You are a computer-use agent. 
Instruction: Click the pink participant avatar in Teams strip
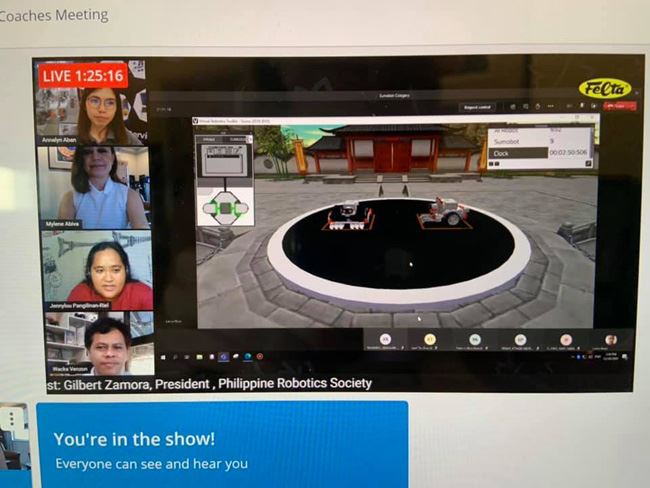tap(566, 340)
